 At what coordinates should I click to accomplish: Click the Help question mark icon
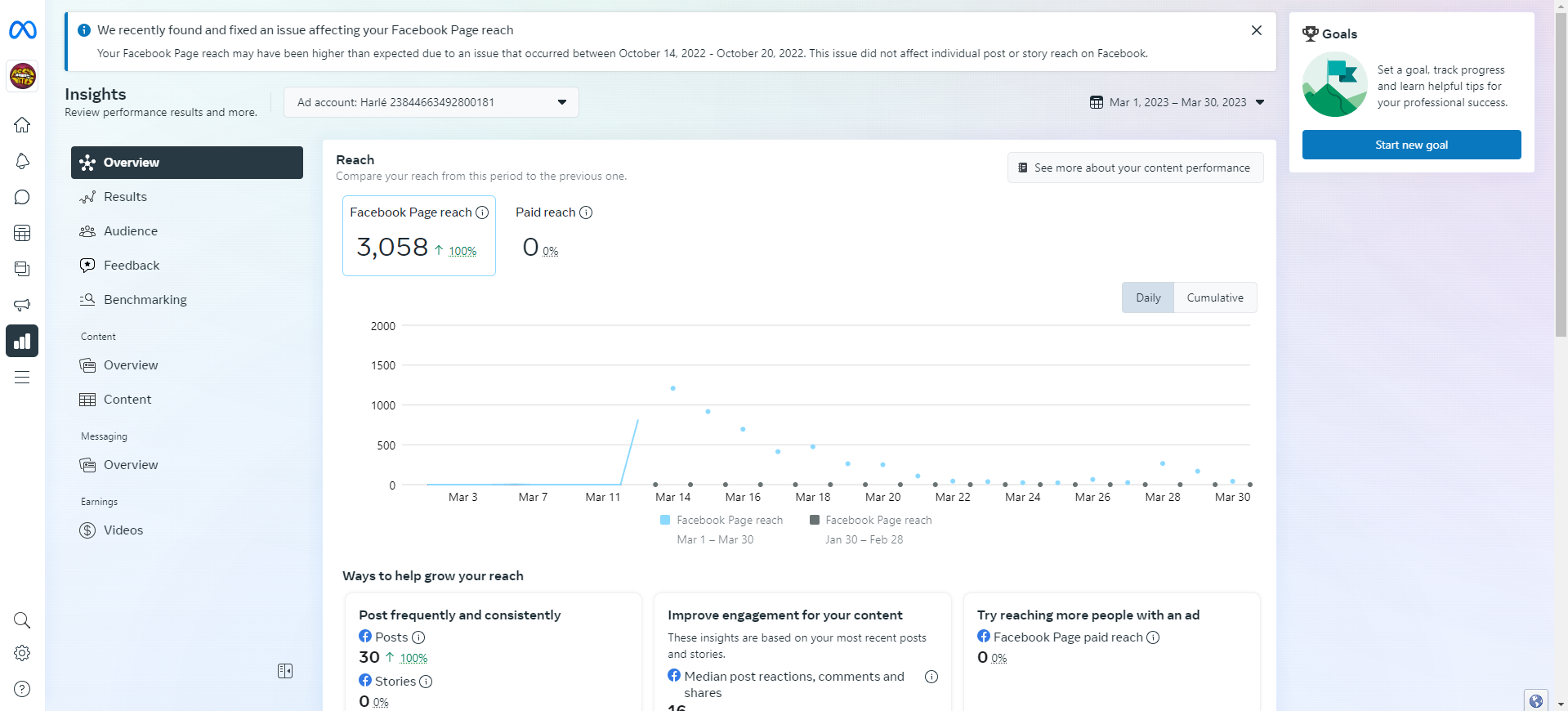(x=22, y=689)
